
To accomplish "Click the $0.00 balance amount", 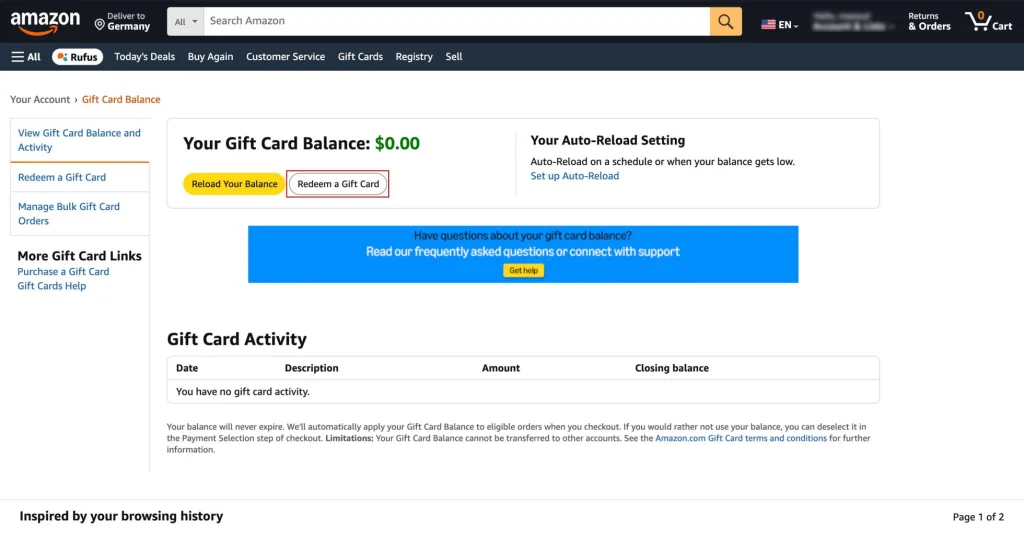I will coord(397,144).
